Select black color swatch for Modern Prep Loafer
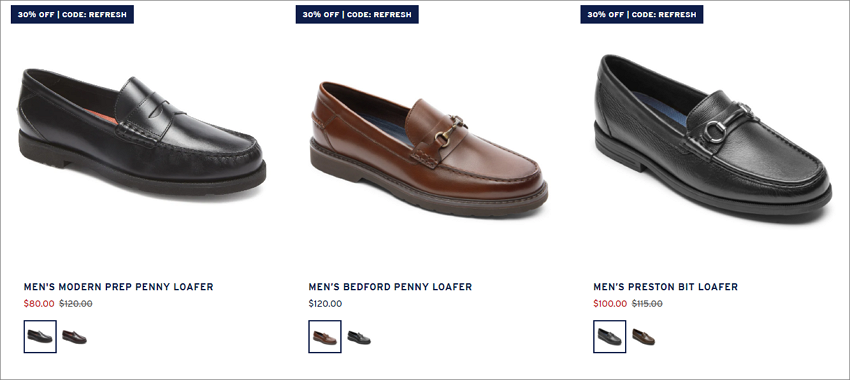This screenshot has height=380, width=850. 40,337
